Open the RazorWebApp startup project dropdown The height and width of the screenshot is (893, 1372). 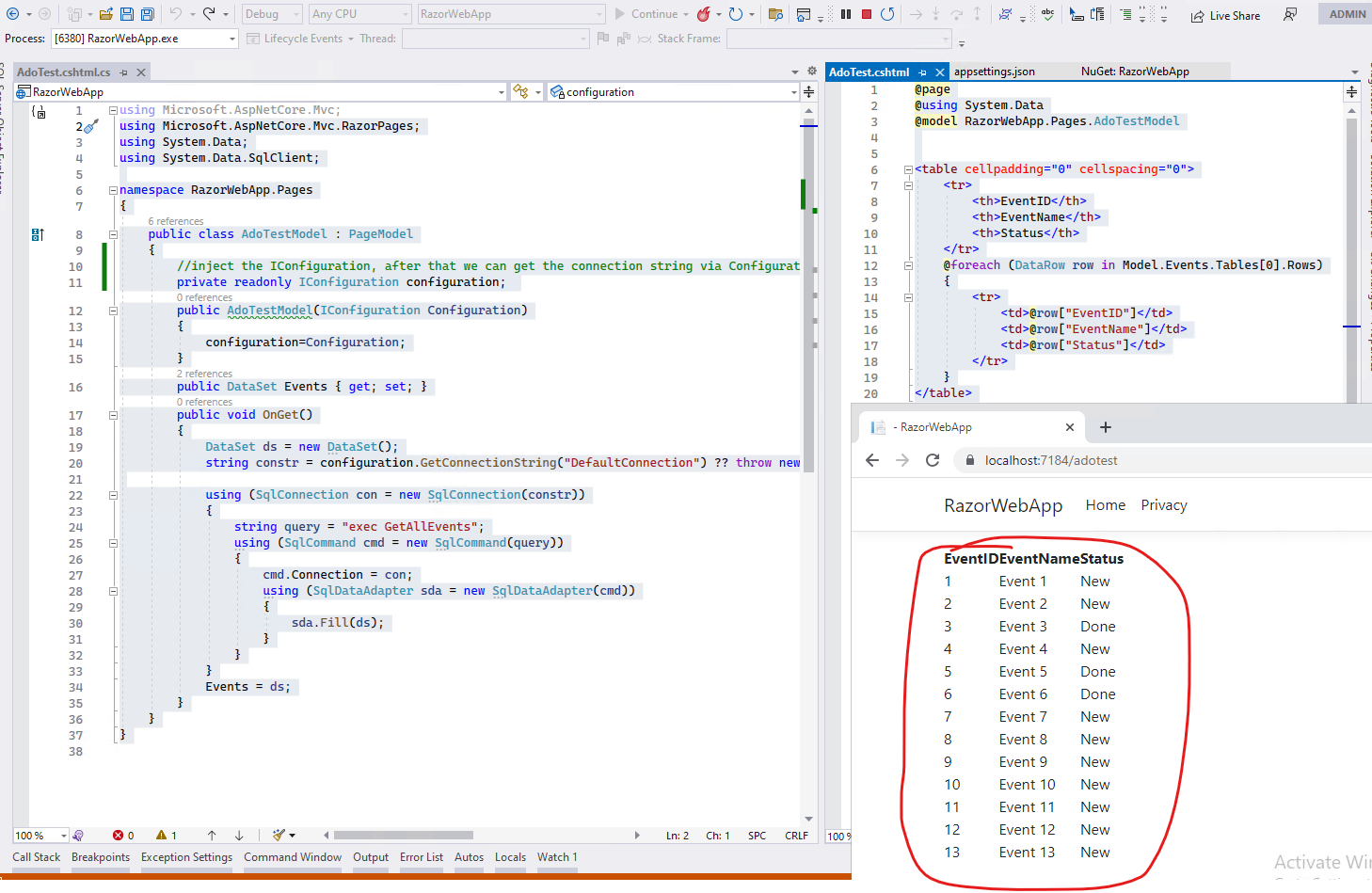point(511,14)
